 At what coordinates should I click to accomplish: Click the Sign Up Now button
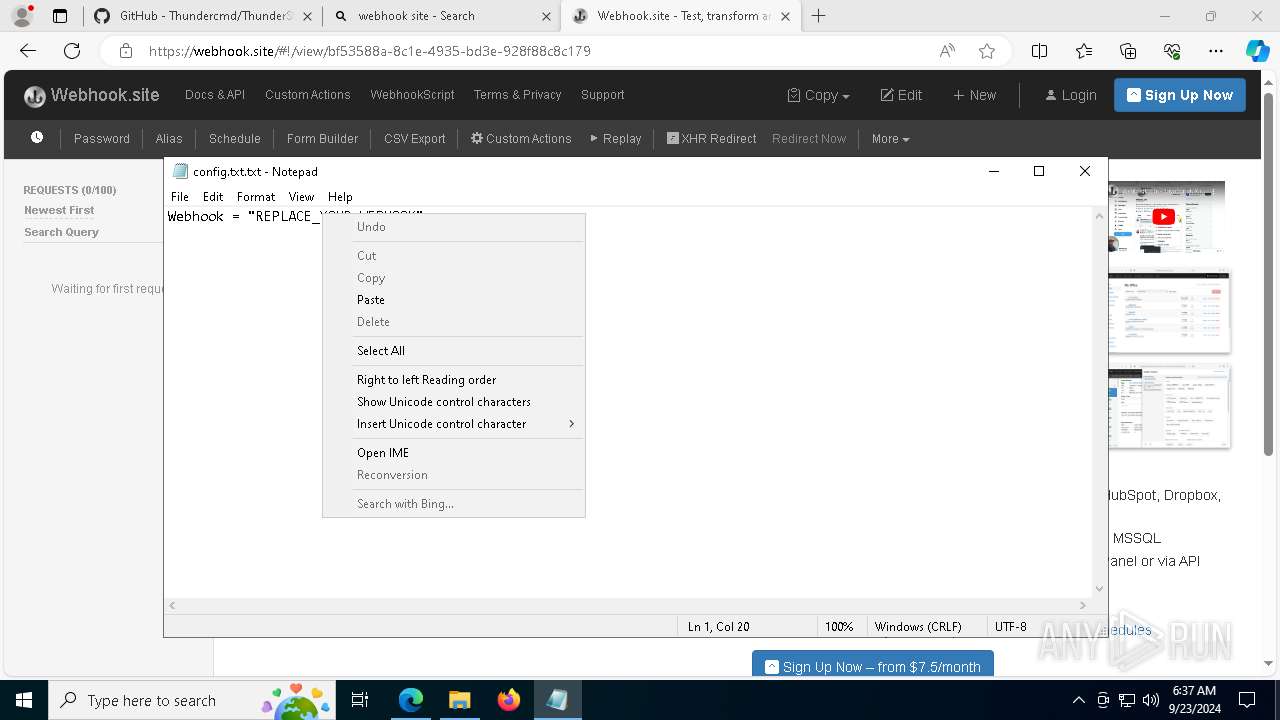pos(1180,95)
